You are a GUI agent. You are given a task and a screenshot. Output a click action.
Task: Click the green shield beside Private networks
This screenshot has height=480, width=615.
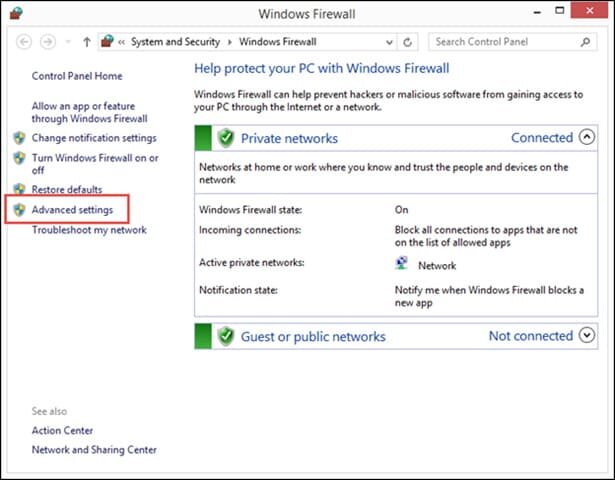[x=227, y=138]
